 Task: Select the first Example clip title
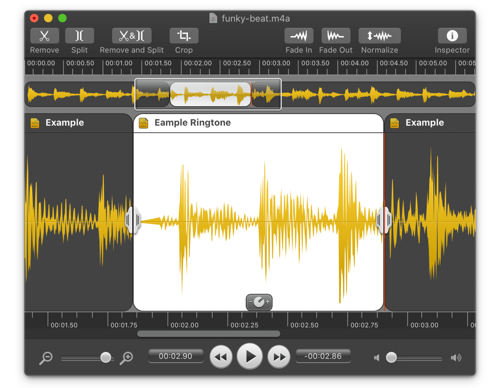click(x=65, y=123)
